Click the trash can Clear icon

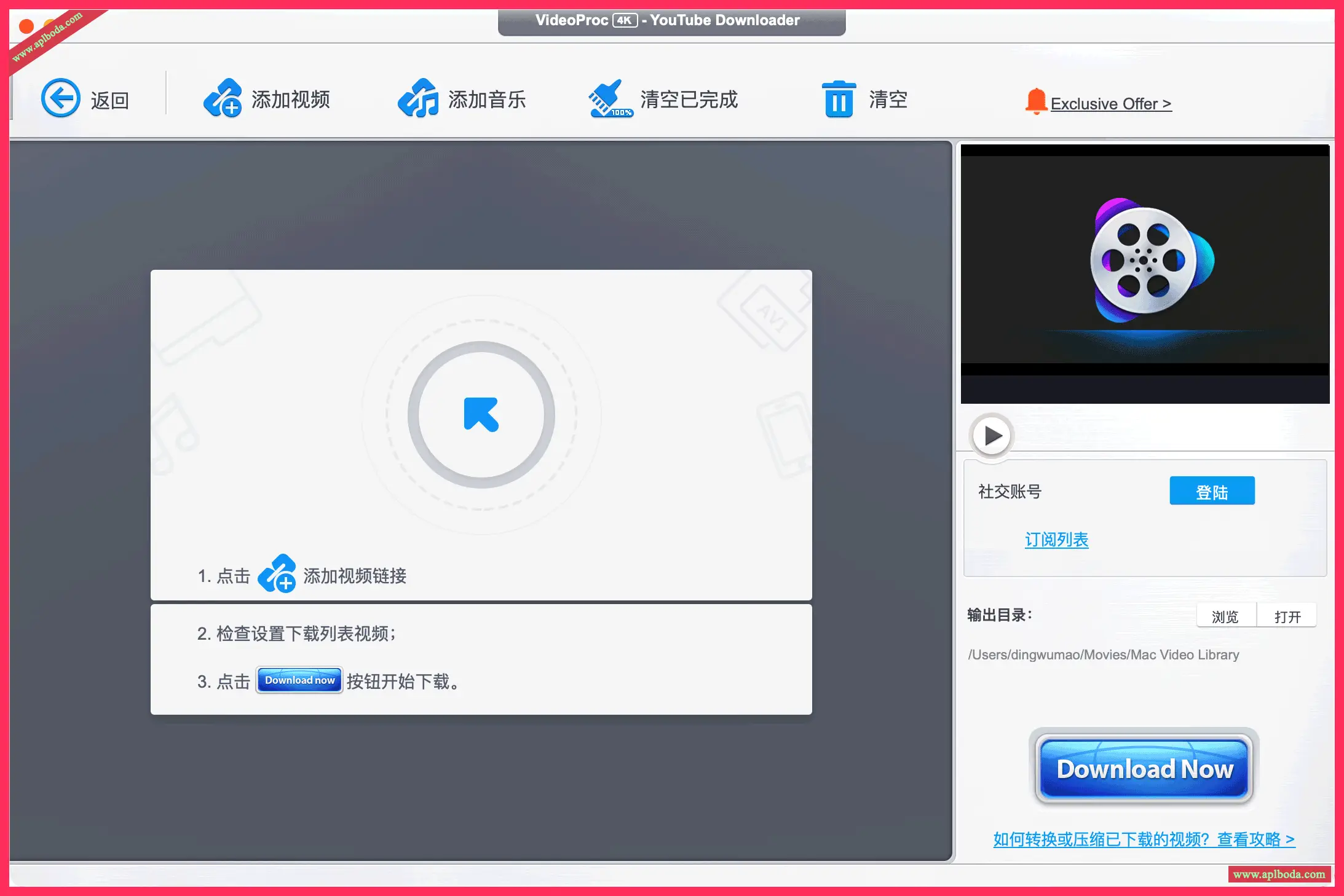click(x=839, y=98)
